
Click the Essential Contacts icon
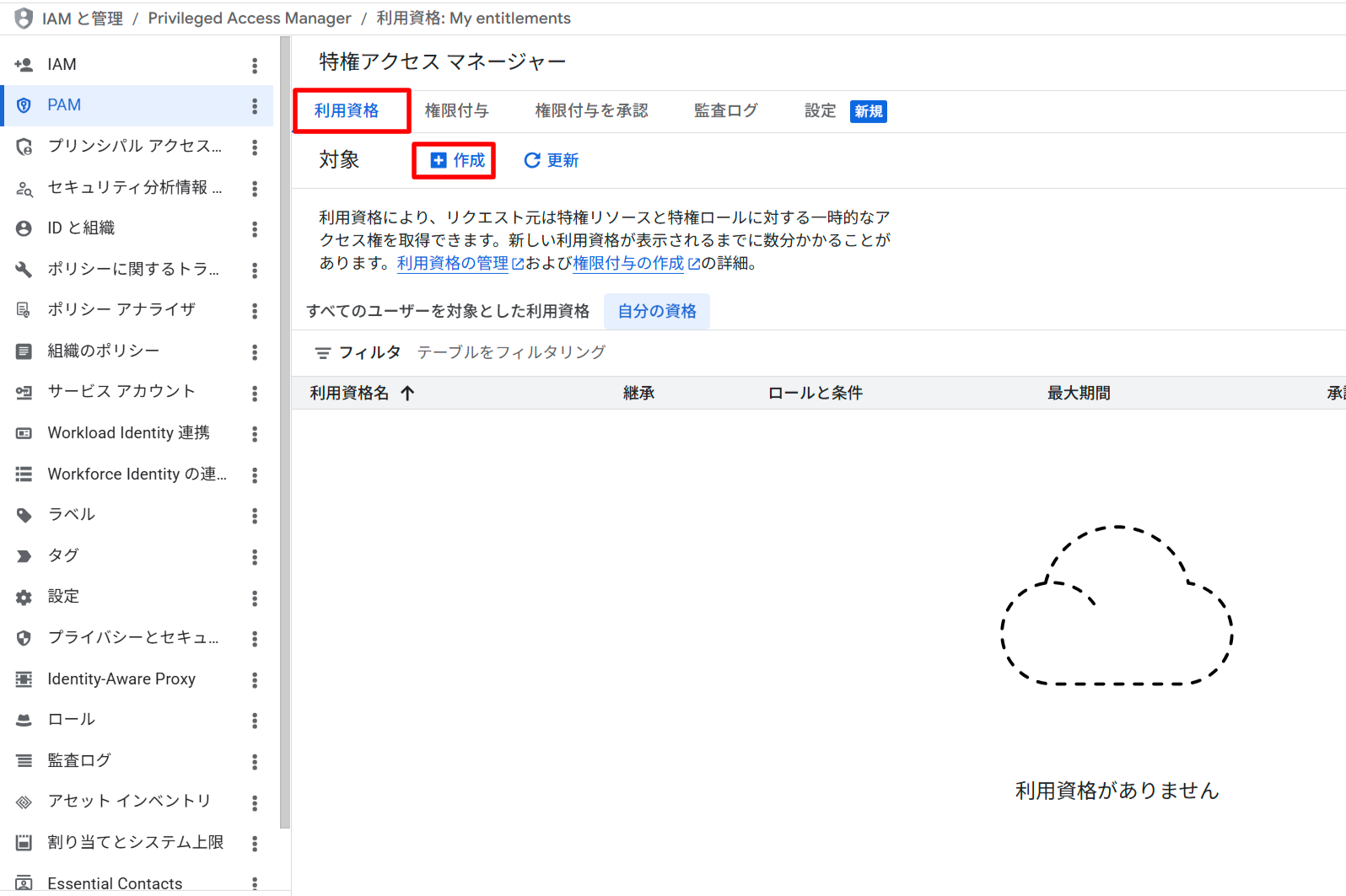coord(24,883)
